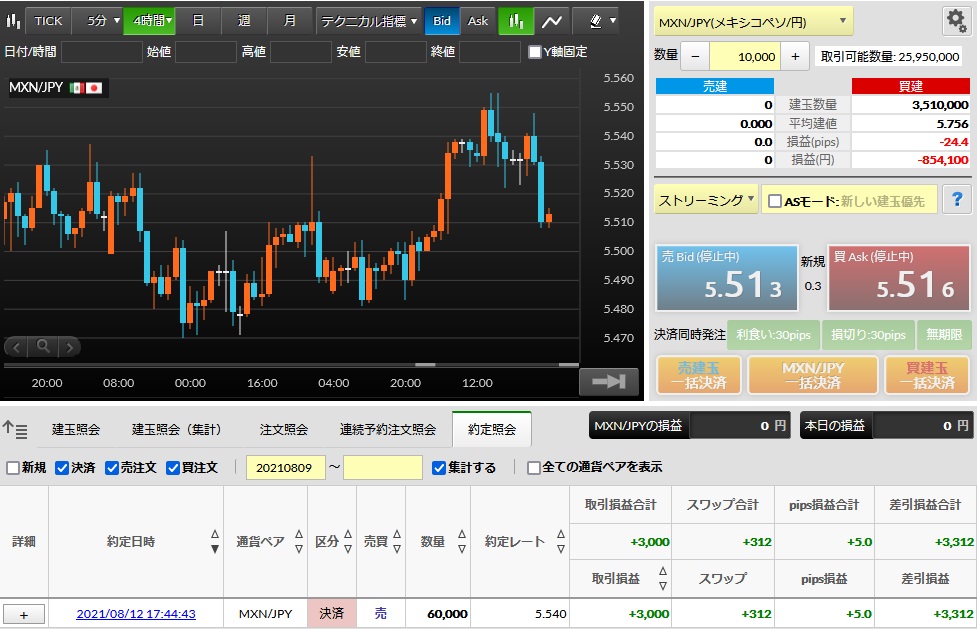Switch chart to Ask price
This screenshot has height=629, width=977.
point(478,21)
